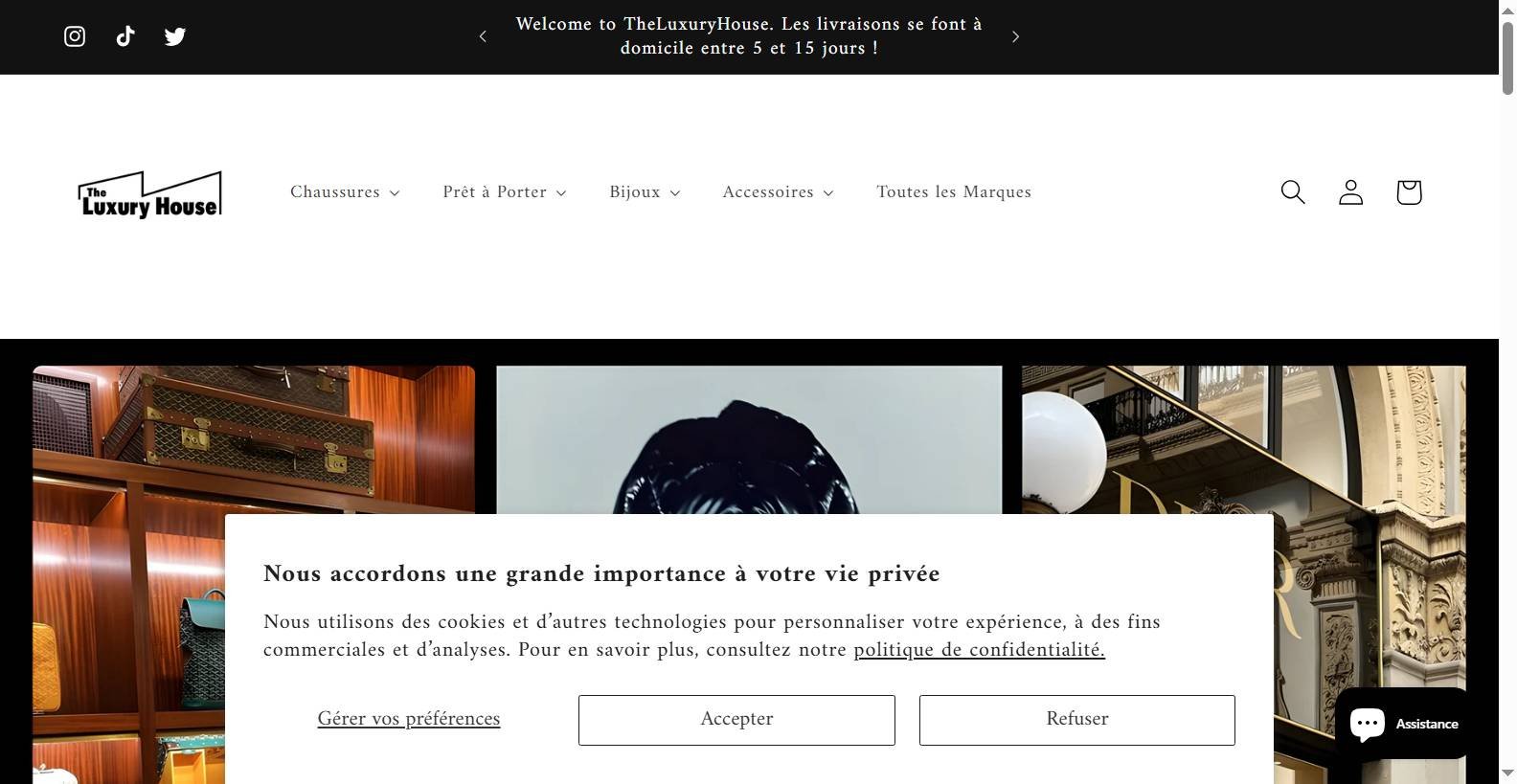This screenshot has height=784, width=1517.
Task: Expand the Prêt à Porter dropdown
Action: 505,192
